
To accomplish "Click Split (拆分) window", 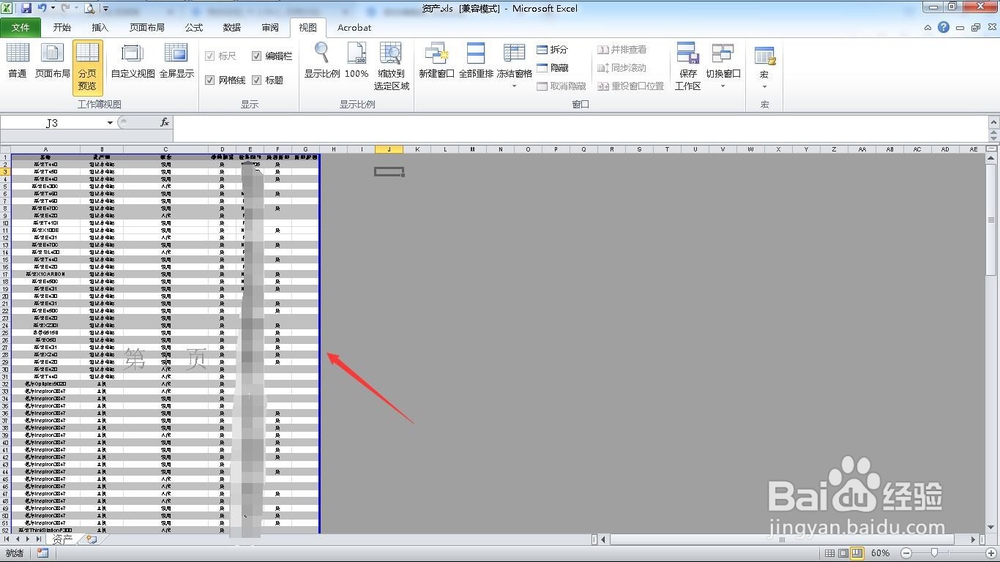I will (552, 49).
